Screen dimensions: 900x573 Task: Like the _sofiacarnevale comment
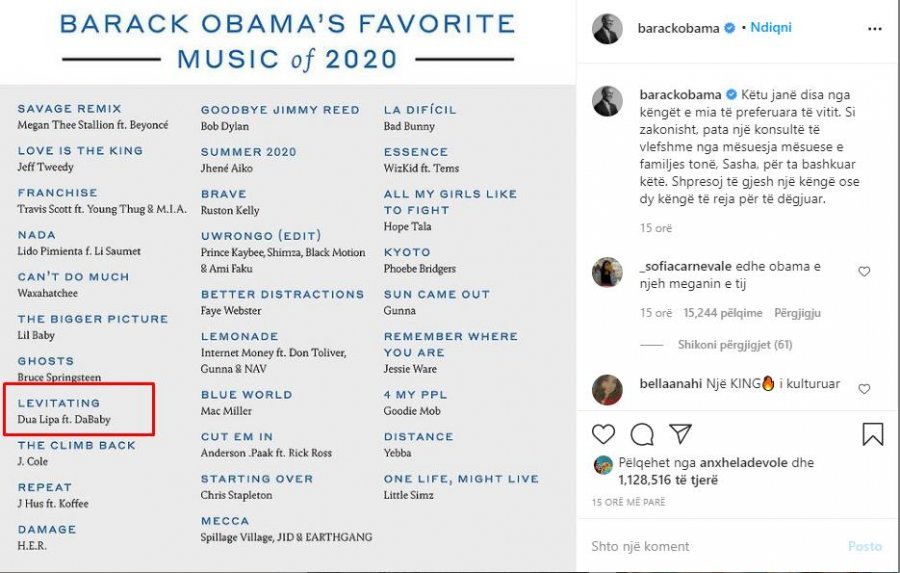[864, 272]
